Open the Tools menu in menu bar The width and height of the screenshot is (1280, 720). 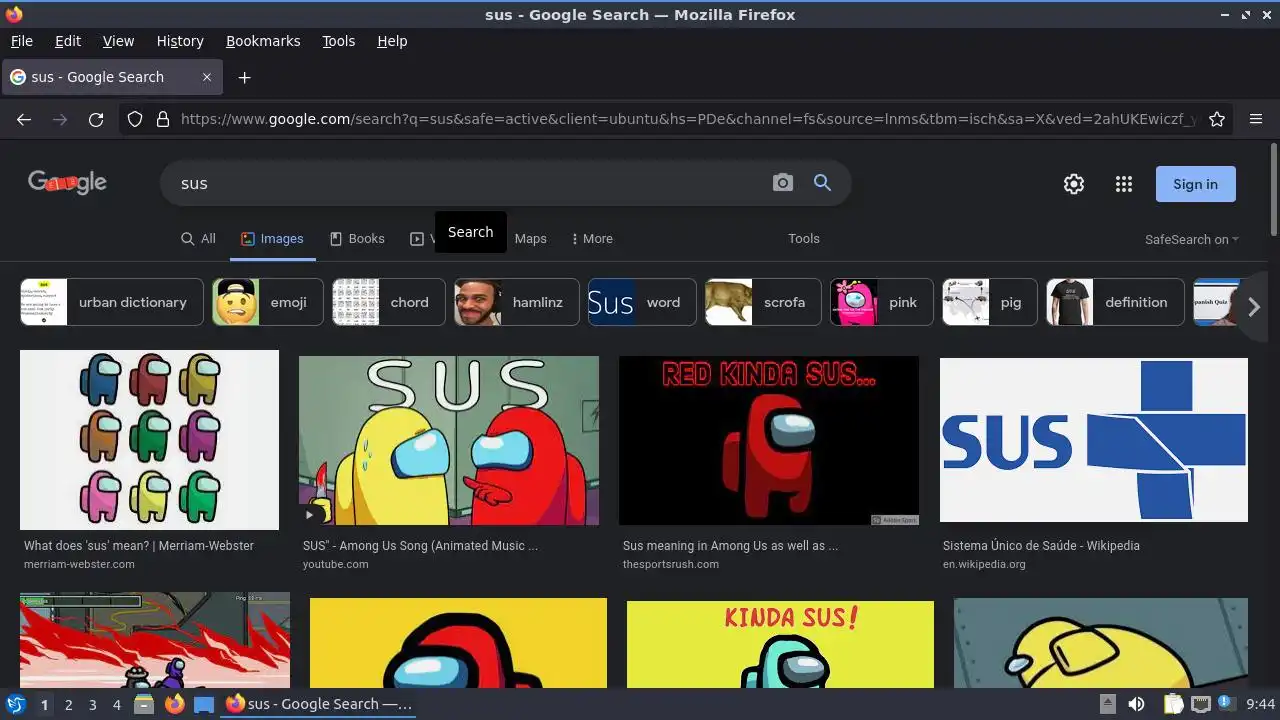(338, 41)
